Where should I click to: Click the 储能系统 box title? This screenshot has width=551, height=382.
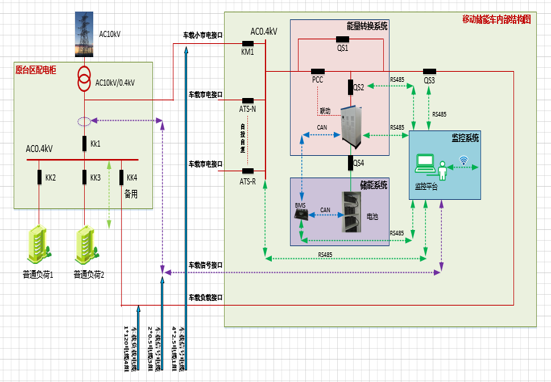[x=374, y=185]
